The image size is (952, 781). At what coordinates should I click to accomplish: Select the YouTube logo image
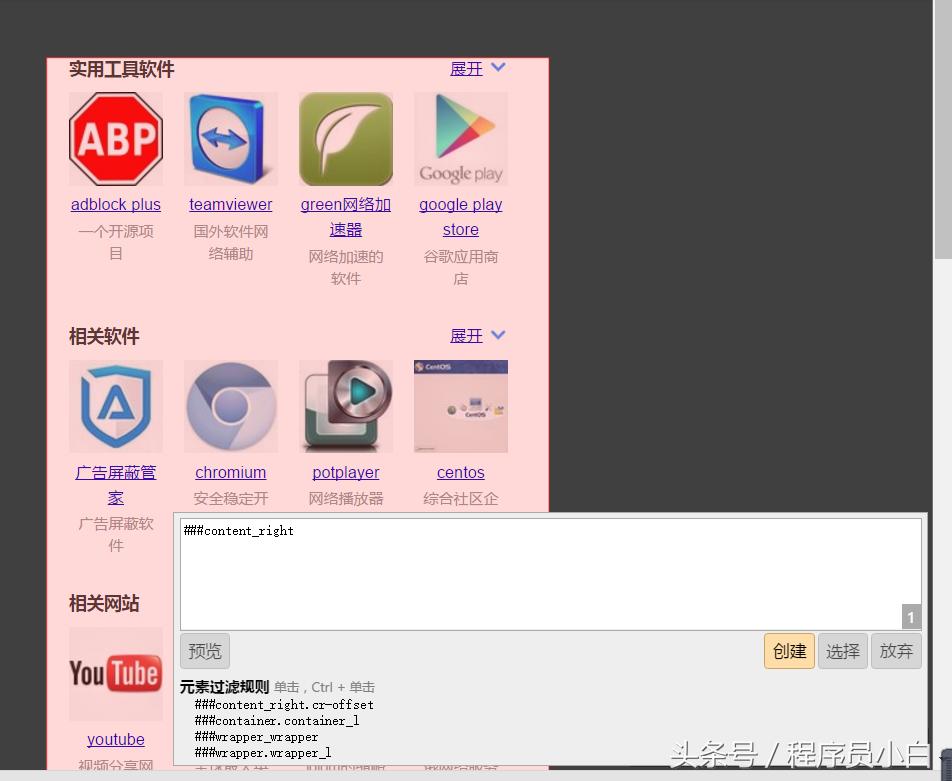(115, 673)
